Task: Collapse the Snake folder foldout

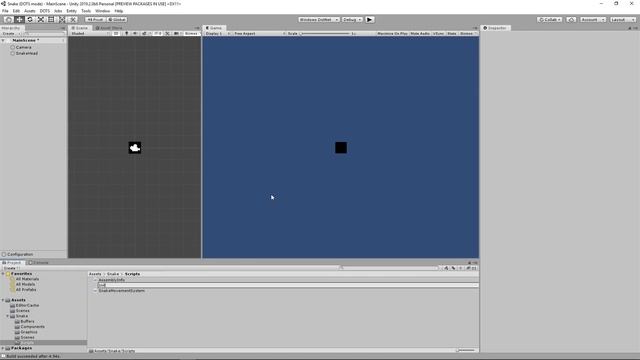Action: (x=7, y=316)
